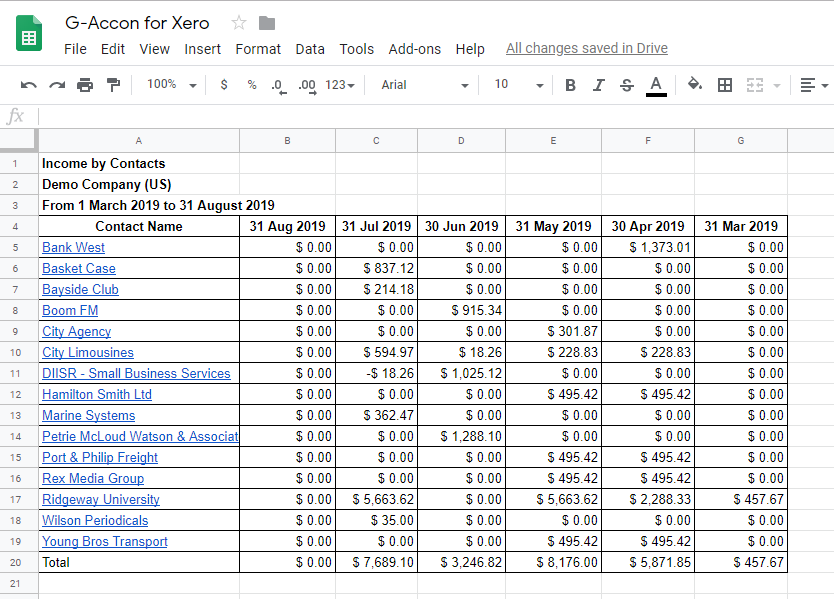Select the paint format tool
The height and width of the screenshot is (599, 834).
(x=113, y=85)
